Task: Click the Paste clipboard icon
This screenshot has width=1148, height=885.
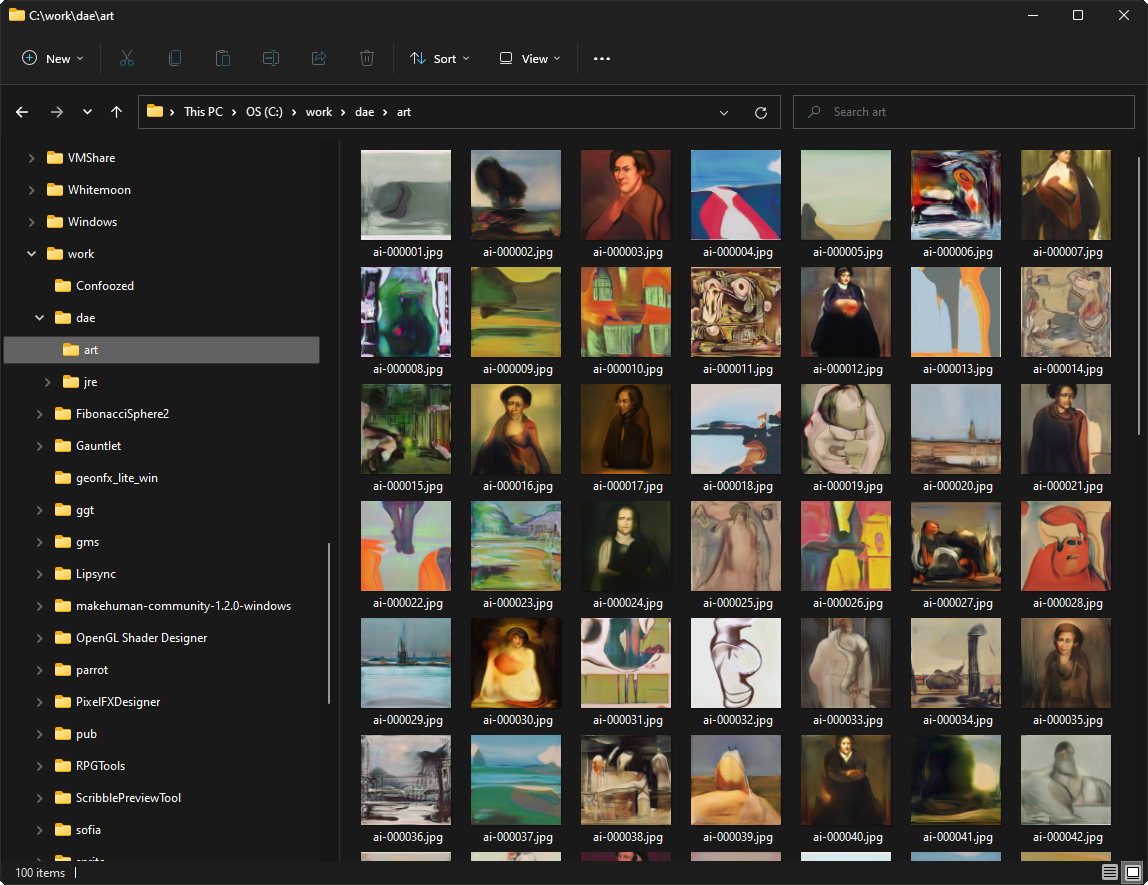Action: [x=223, y=59]
